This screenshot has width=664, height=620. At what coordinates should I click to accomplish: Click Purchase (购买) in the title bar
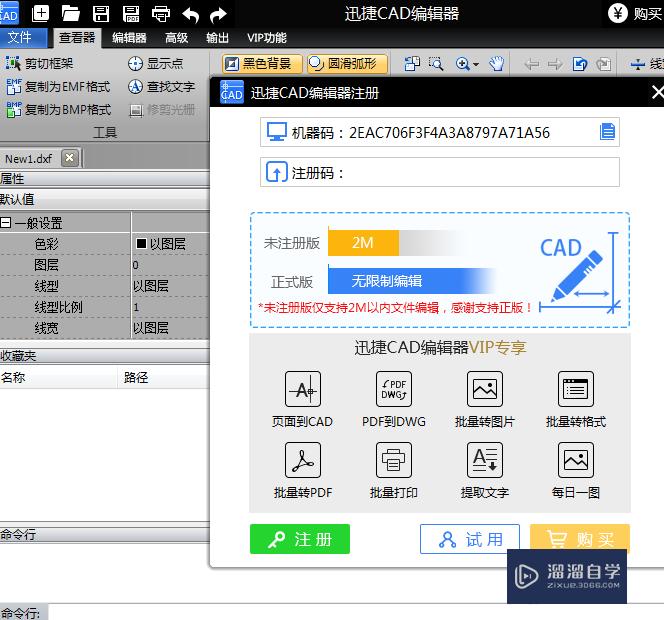(x=635, y=14)
